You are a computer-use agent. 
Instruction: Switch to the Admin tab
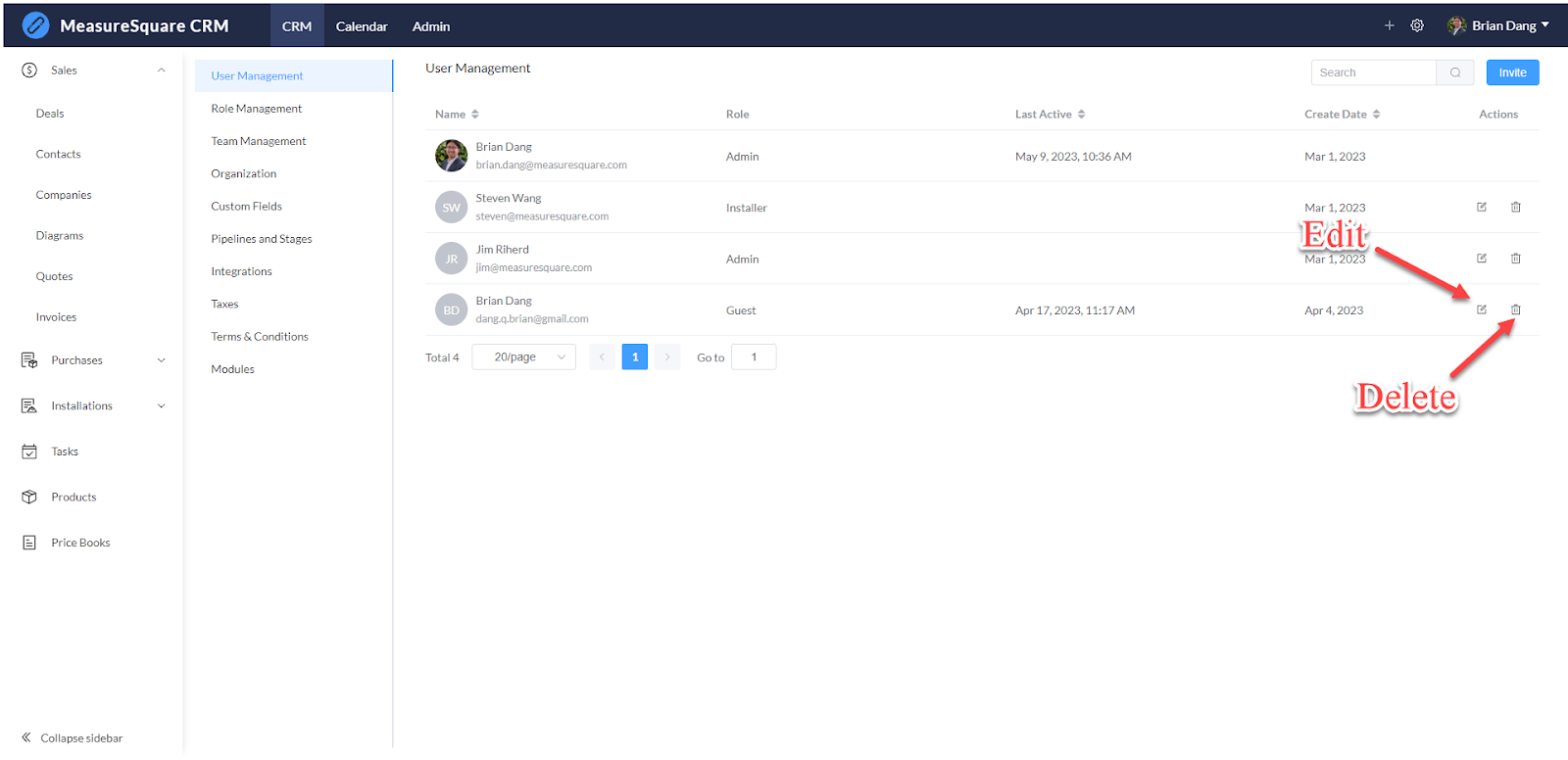(x=431, y=26)
